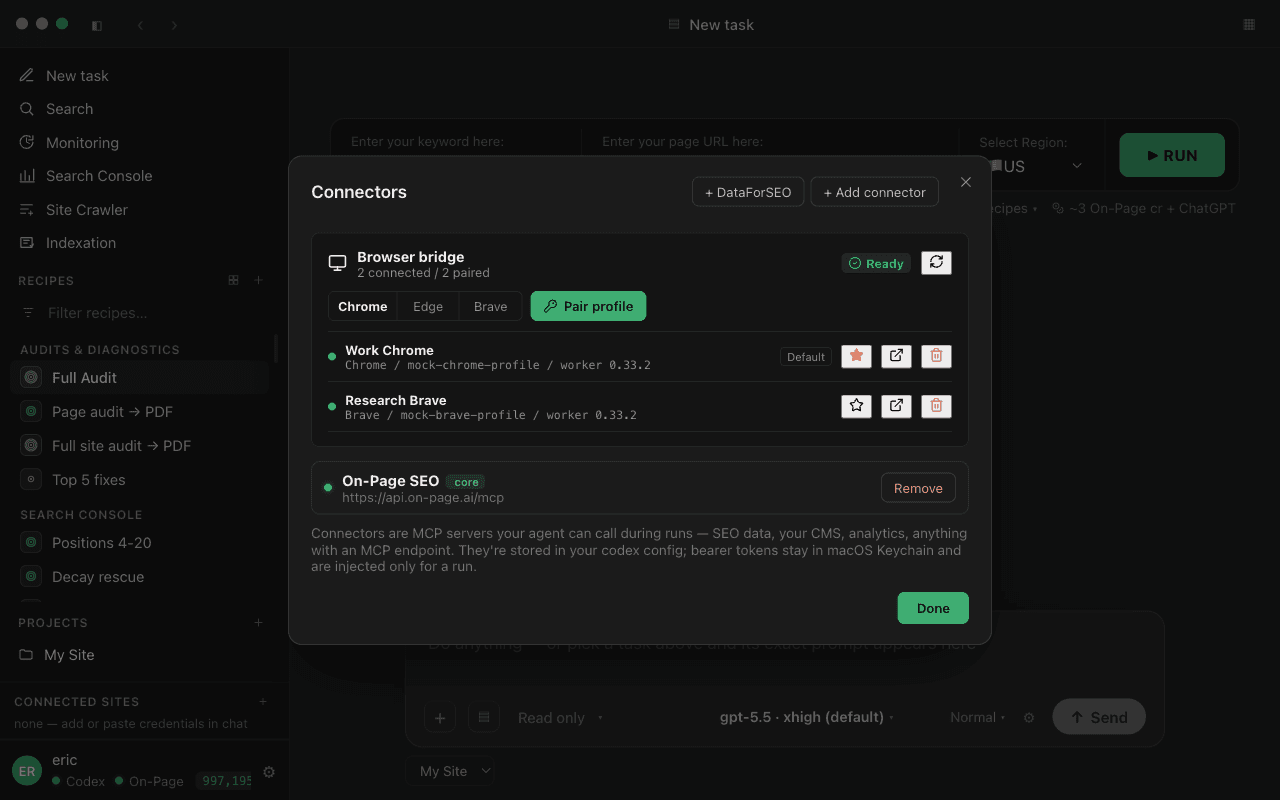Close the Connectors dialog

click(965, 182)
